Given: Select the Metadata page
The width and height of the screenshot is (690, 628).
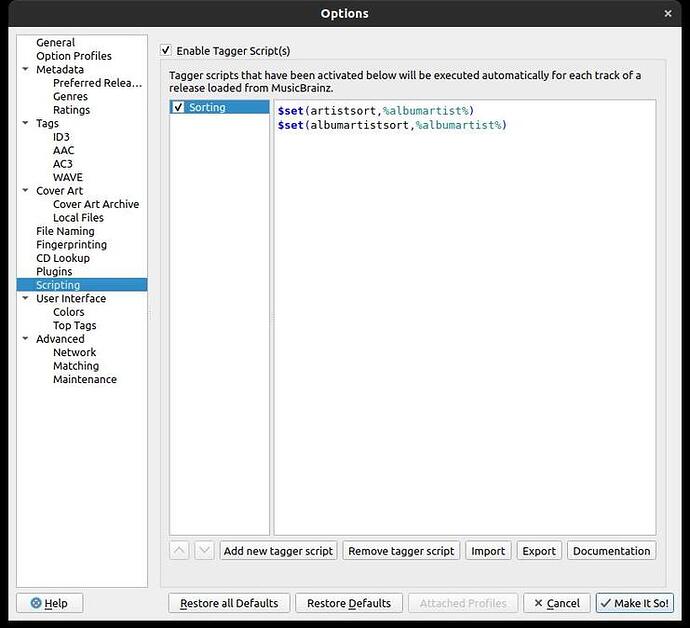Looking at the screenshot, I should point(60,70).
